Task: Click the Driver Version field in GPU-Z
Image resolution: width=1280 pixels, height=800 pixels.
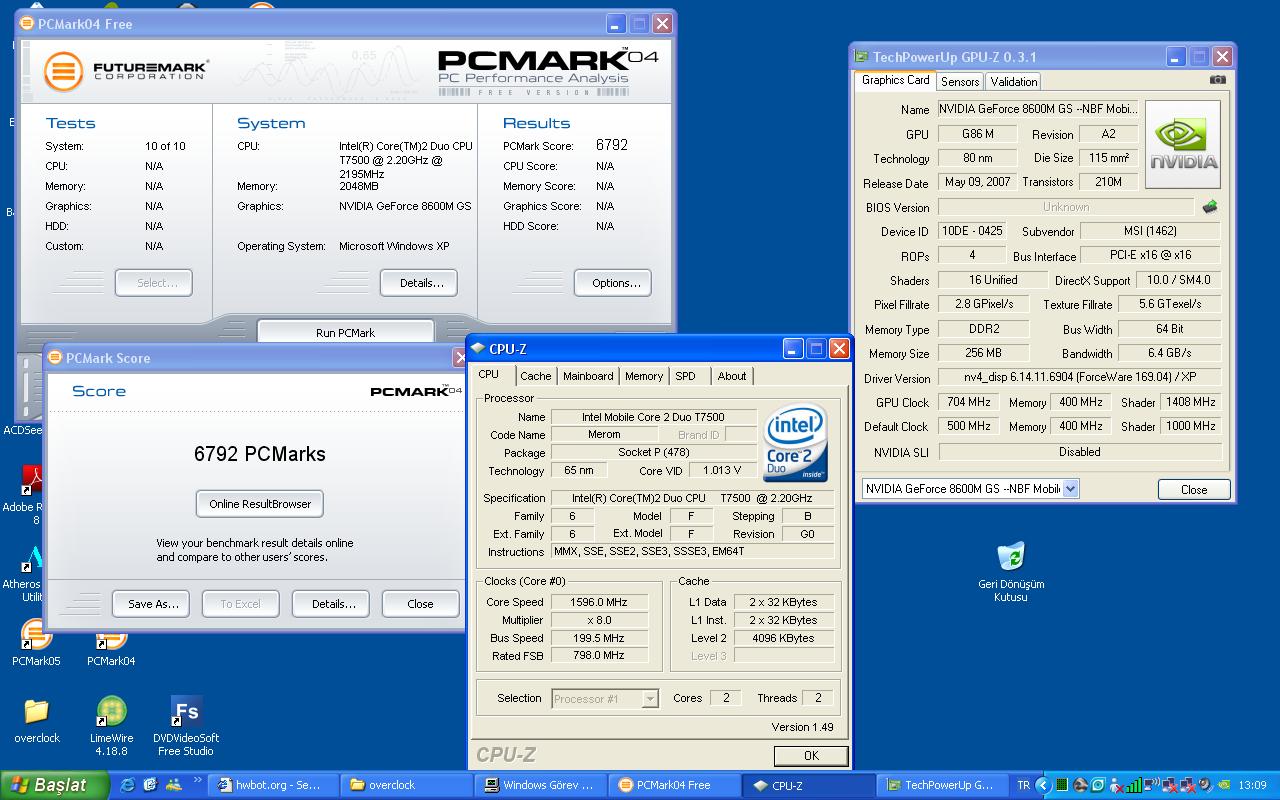Action: [x=1079, y=378]
